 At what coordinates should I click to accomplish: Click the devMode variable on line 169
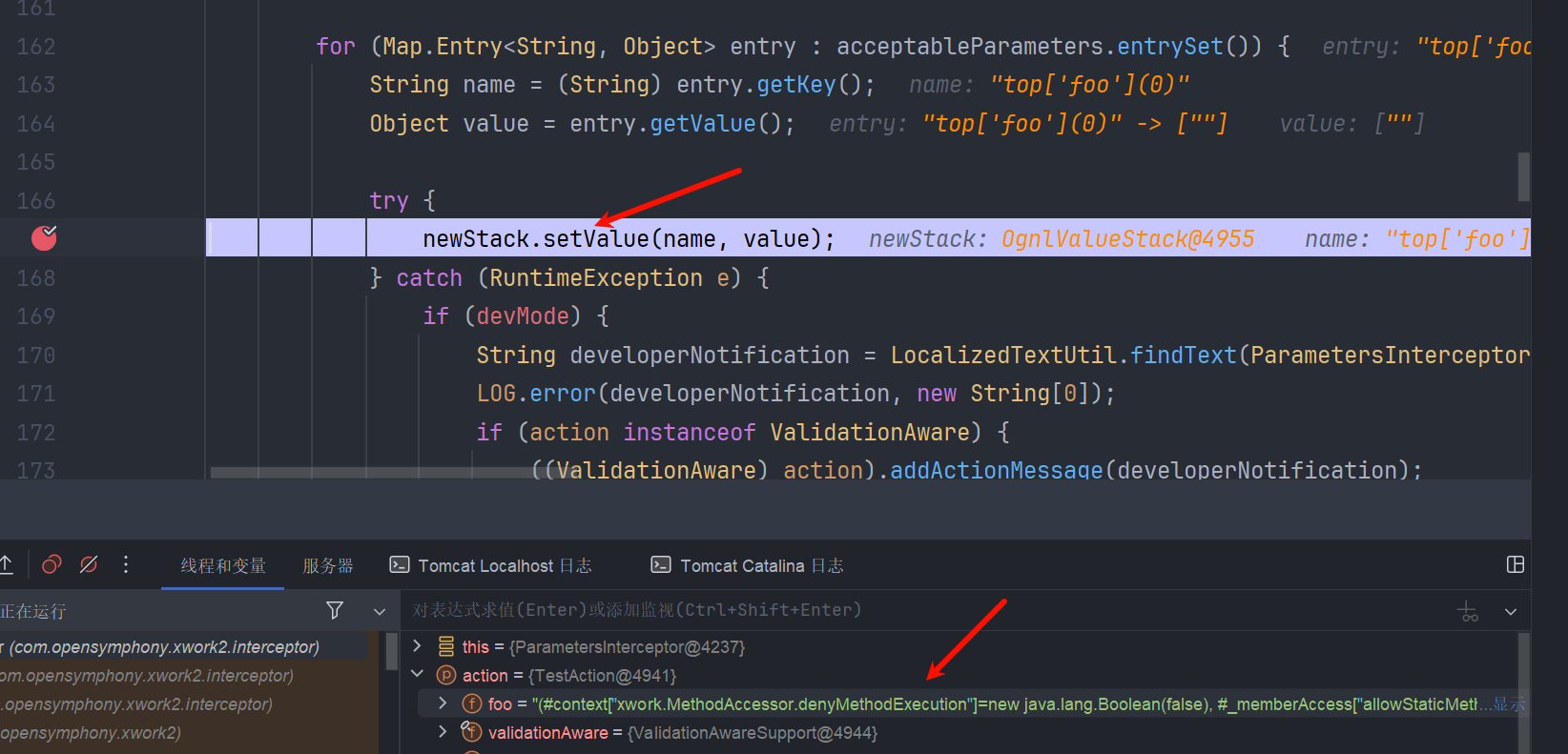pyautogui.click(x=523, y=316)
